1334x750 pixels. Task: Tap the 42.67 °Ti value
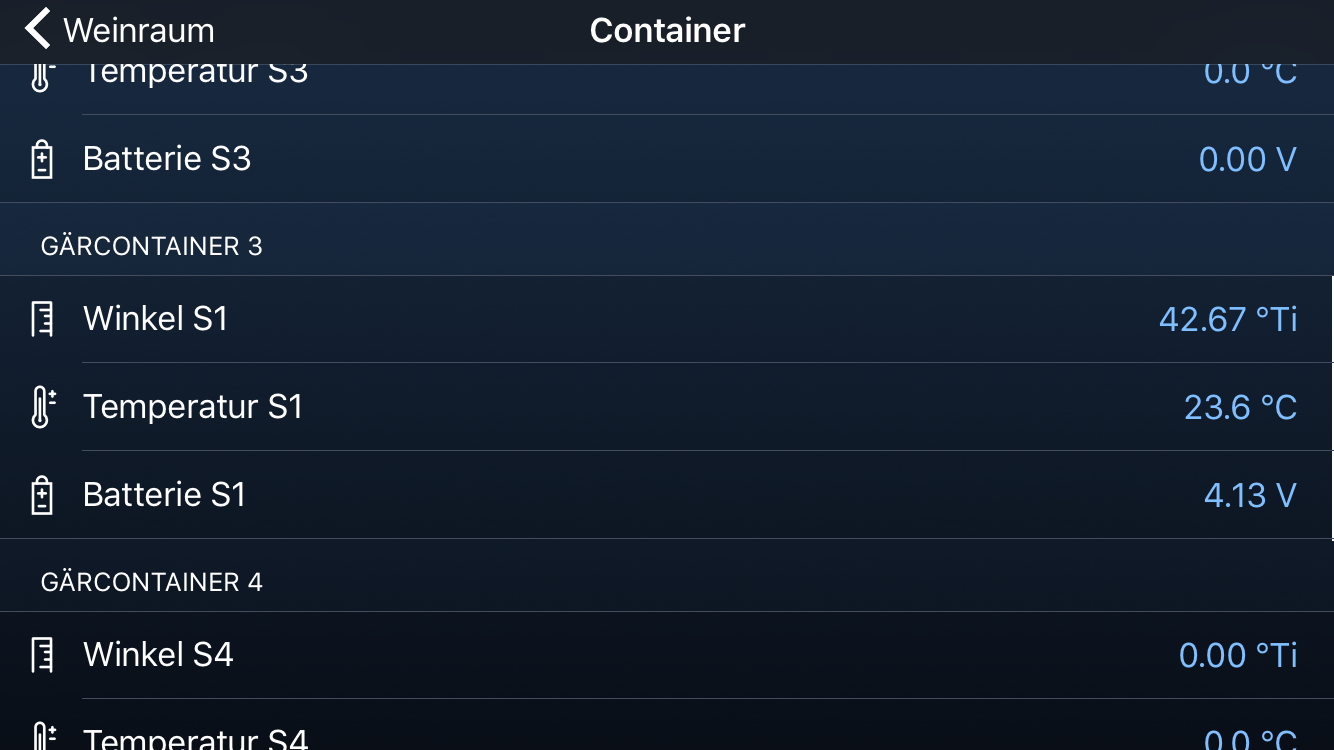coord(1228,319)
